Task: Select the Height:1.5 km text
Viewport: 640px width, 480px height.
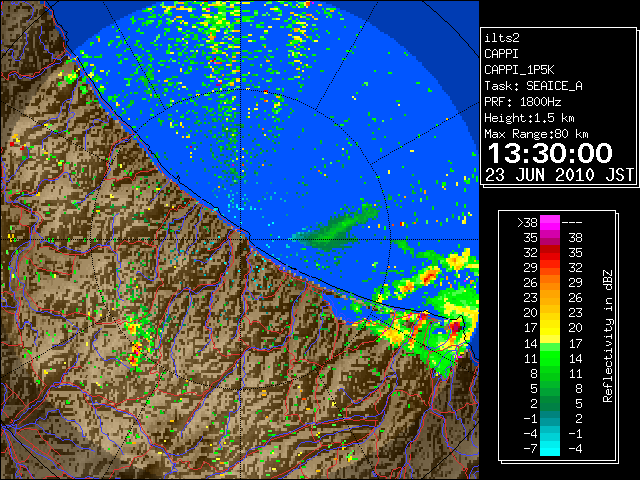Action: (529, 118)
